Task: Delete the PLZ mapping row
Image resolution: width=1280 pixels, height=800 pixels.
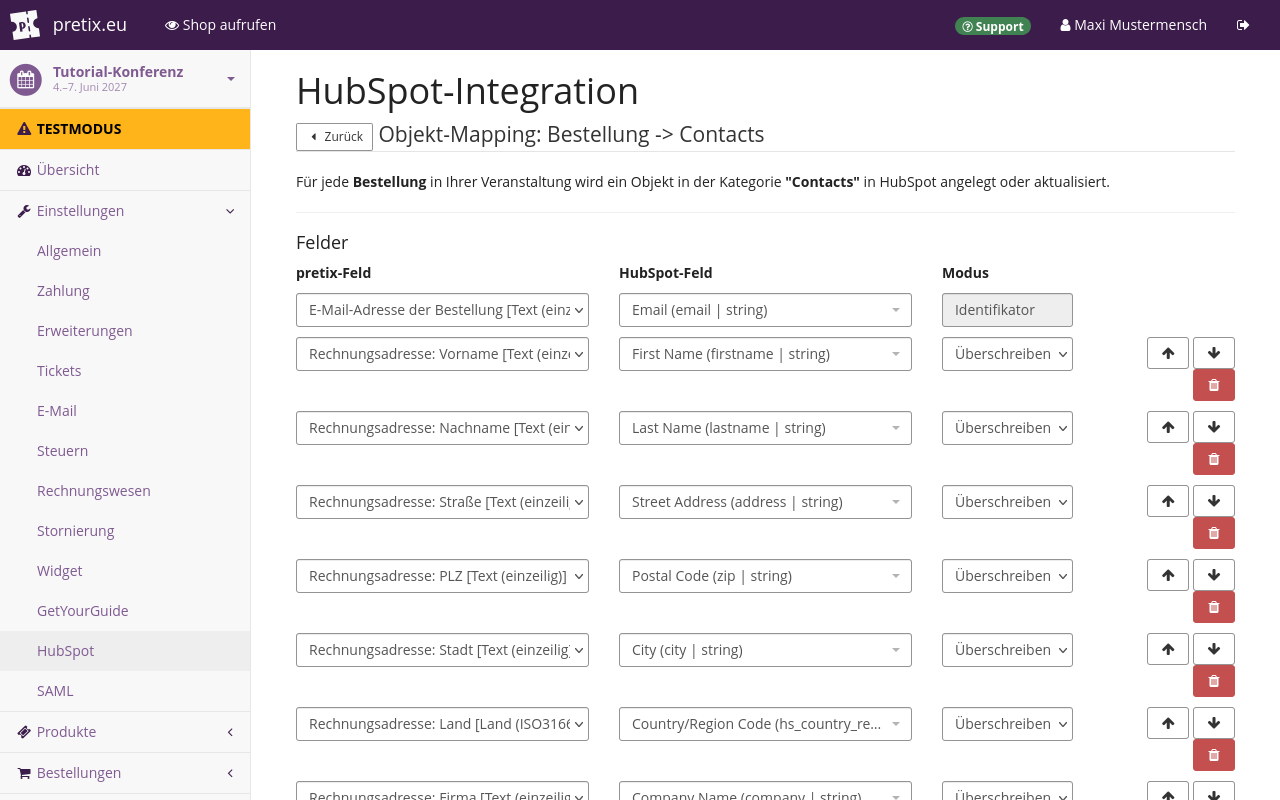Action: (x=1214, y=607)
